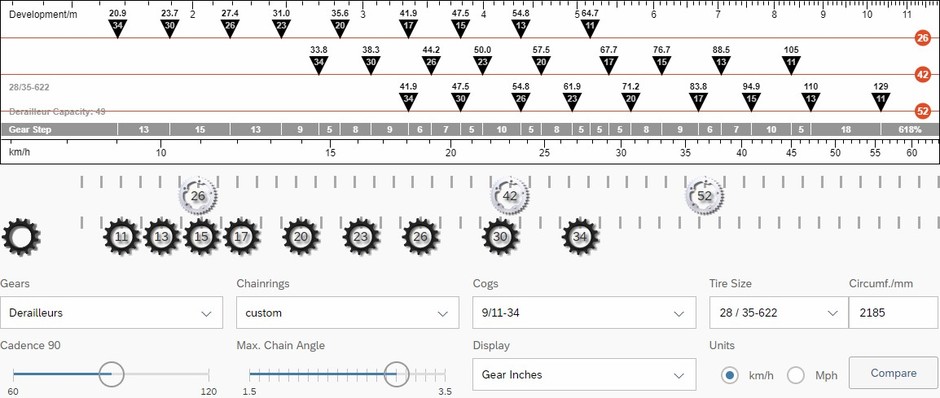
Task: Select the 42-tooth chainring icon
Action: (x=510, y=196)
